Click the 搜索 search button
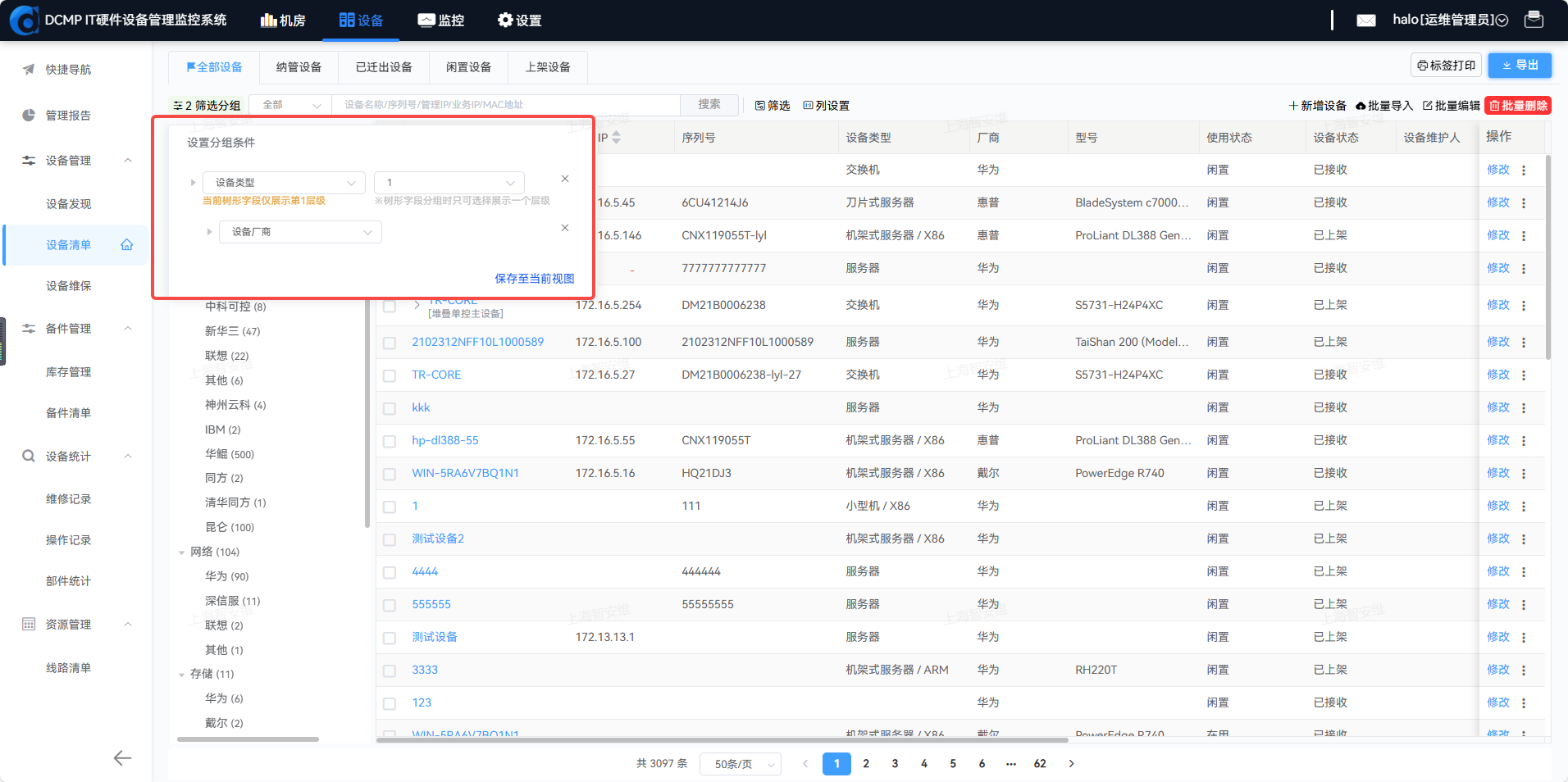1568x782 pixels. click(709, 105)
